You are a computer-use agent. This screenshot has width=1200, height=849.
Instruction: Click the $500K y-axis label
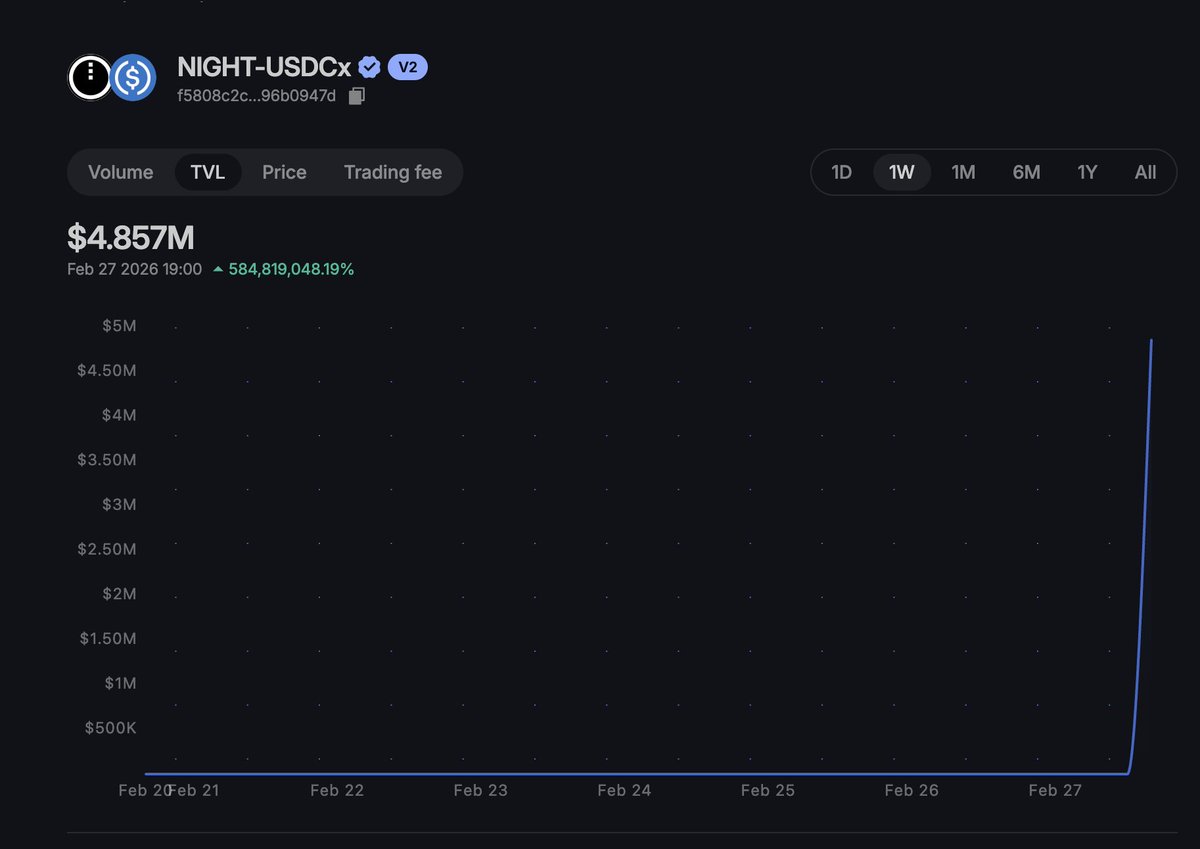(x=110, y=727)
